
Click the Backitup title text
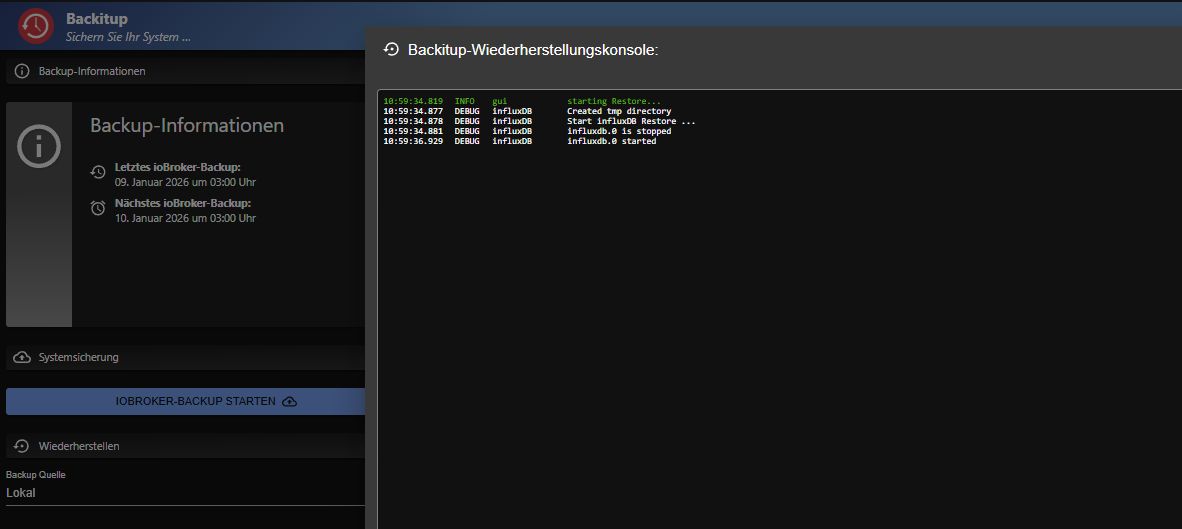(96, 19)
